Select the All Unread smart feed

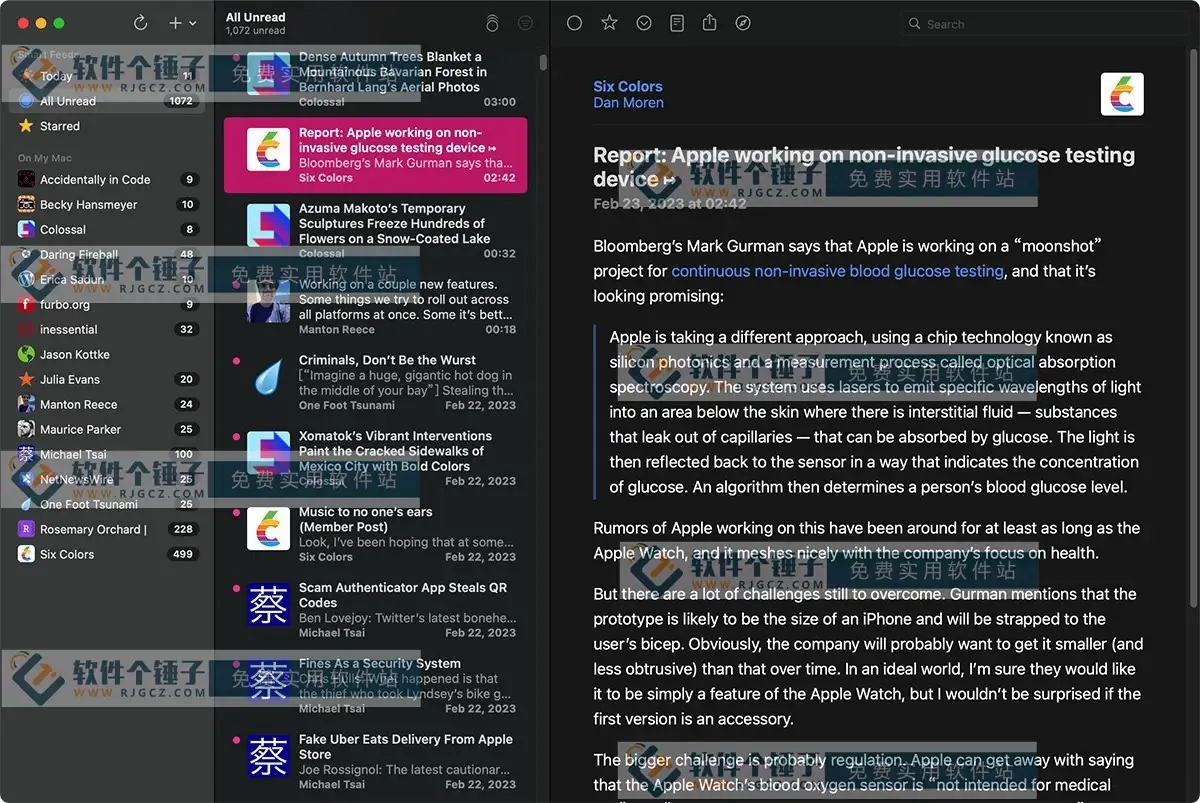[x=107, y=101]
